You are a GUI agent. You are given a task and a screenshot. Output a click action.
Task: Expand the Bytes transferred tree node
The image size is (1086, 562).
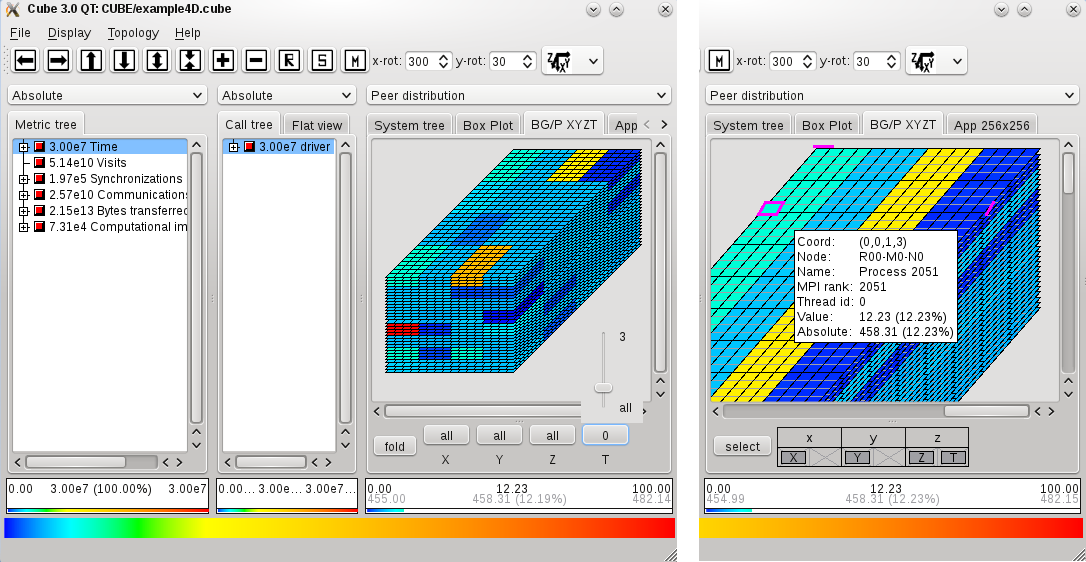point(24,211)
